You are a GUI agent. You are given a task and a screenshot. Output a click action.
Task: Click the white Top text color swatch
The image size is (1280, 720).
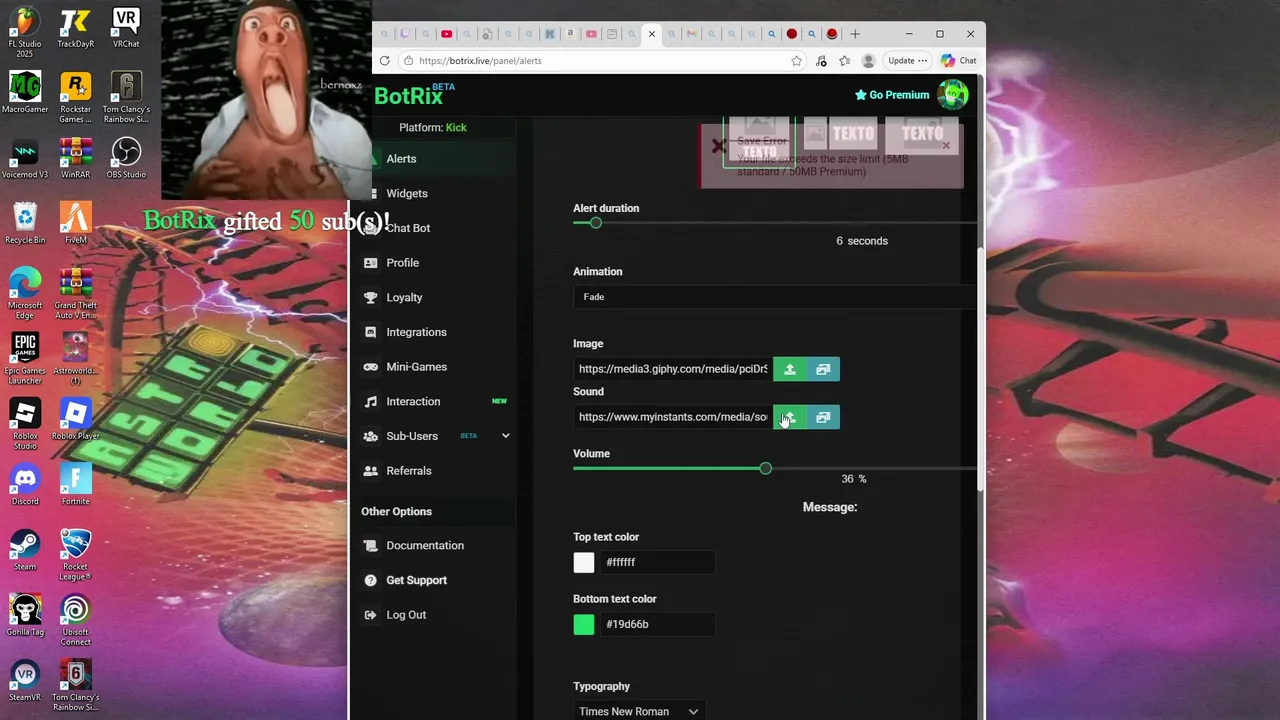[x=584, y=562]
